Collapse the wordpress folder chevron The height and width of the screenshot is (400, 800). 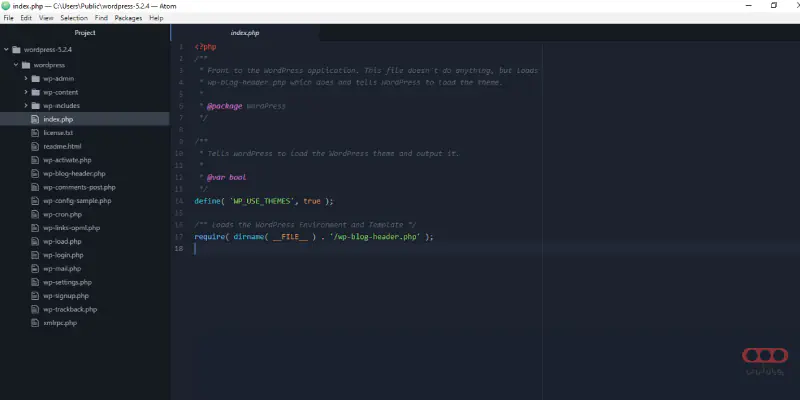[x=16, y=65]
